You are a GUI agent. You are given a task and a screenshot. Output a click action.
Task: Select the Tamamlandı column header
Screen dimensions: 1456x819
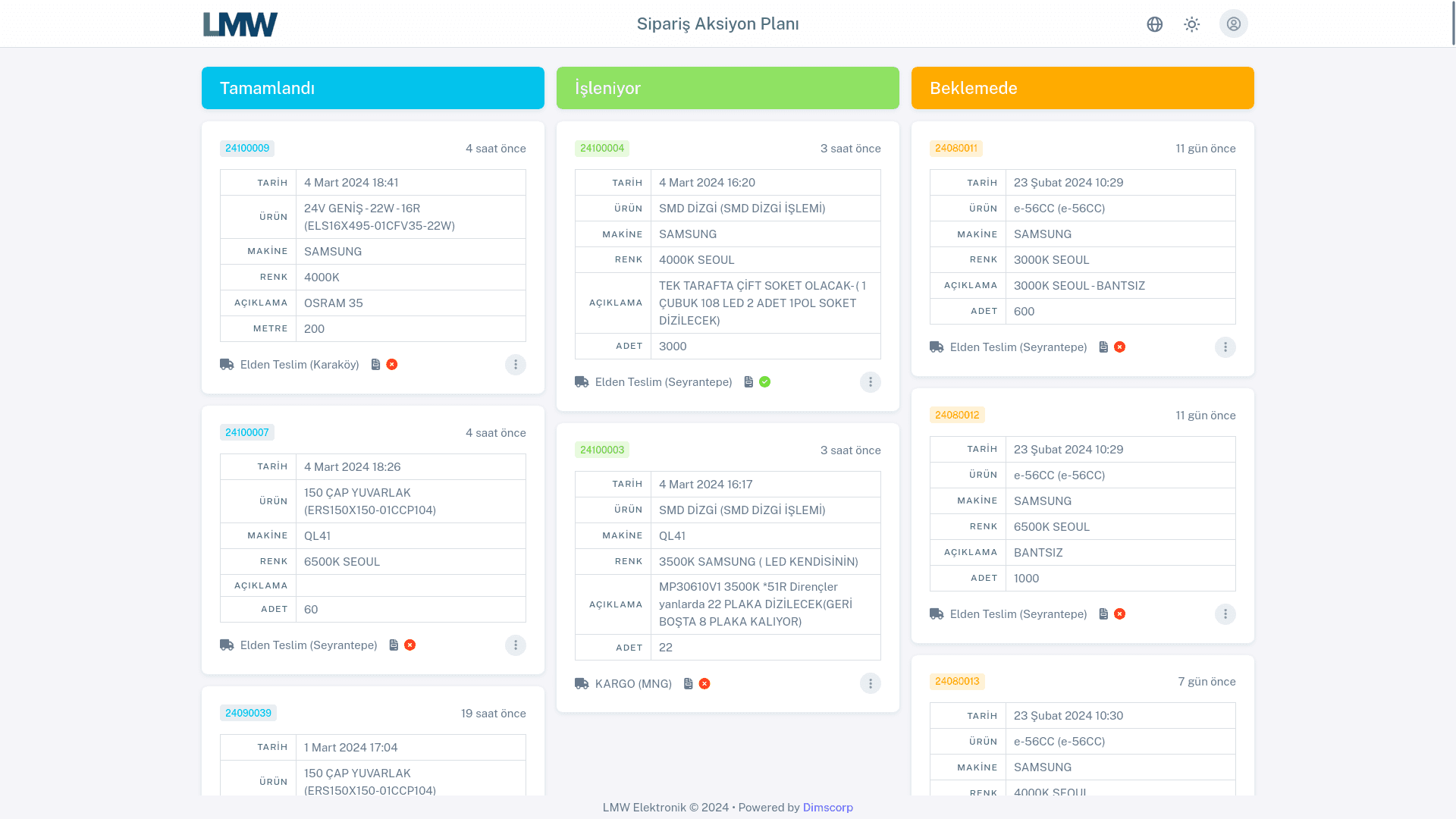point(372,87)
